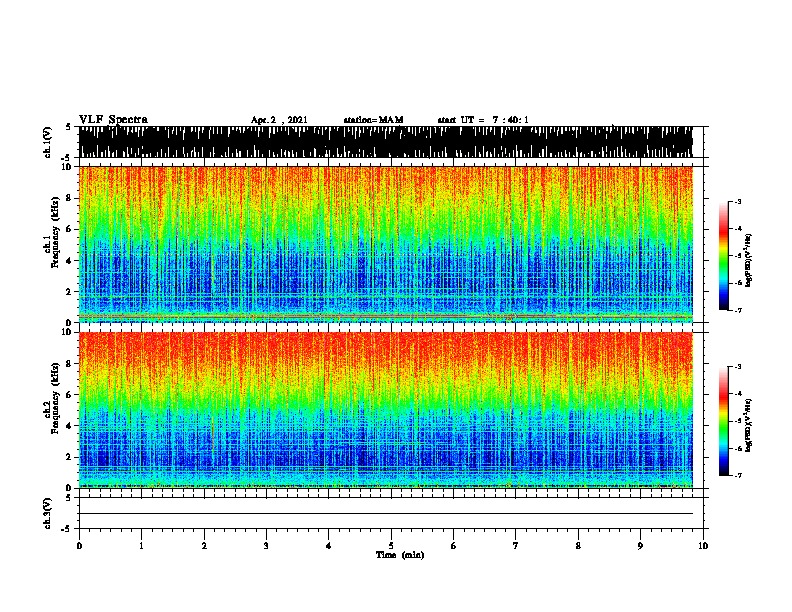
Task: Click the -7 label on ch.1 color scale
Action: [738, 310]
